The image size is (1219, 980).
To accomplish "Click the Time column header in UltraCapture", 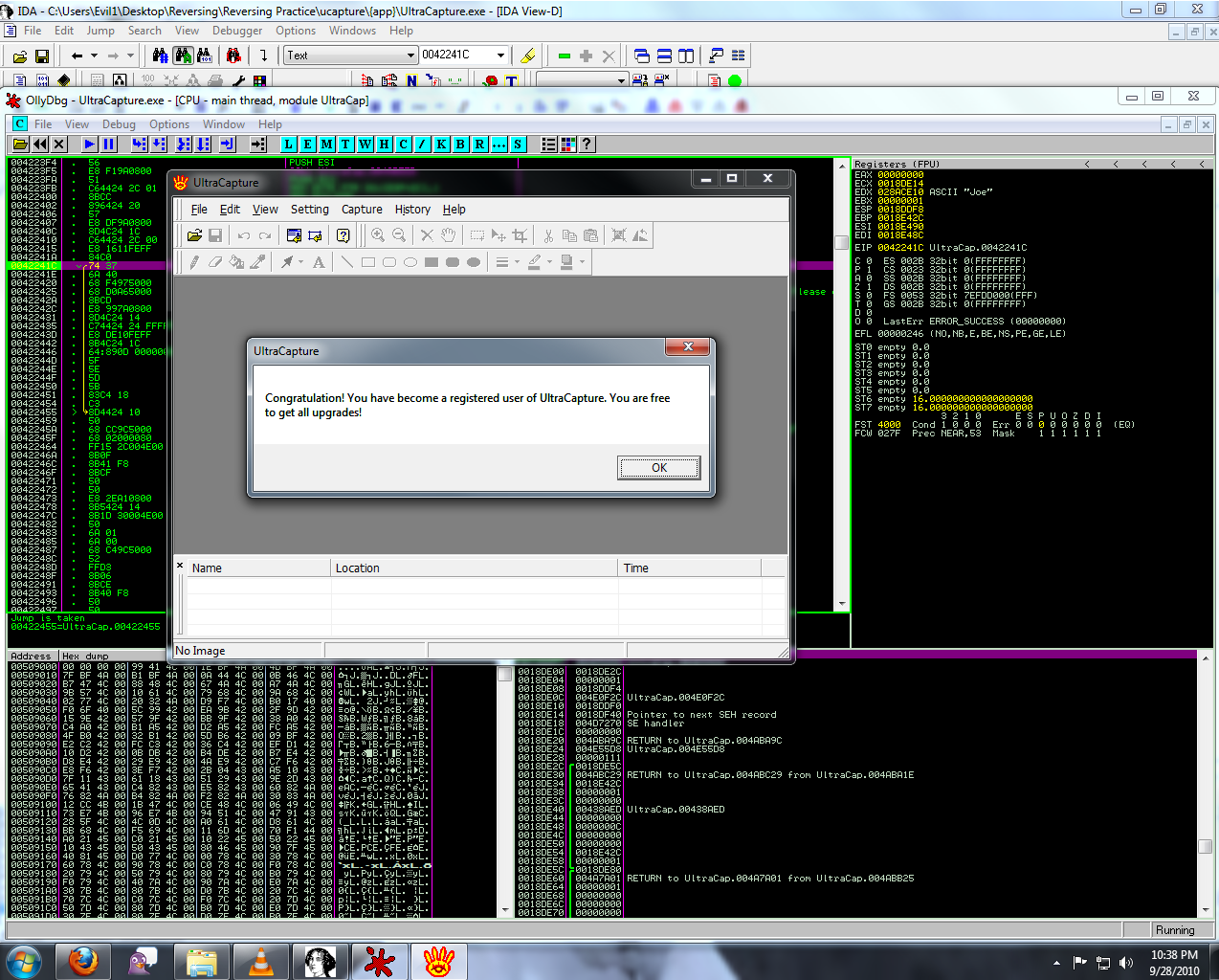I will [689, 568].
